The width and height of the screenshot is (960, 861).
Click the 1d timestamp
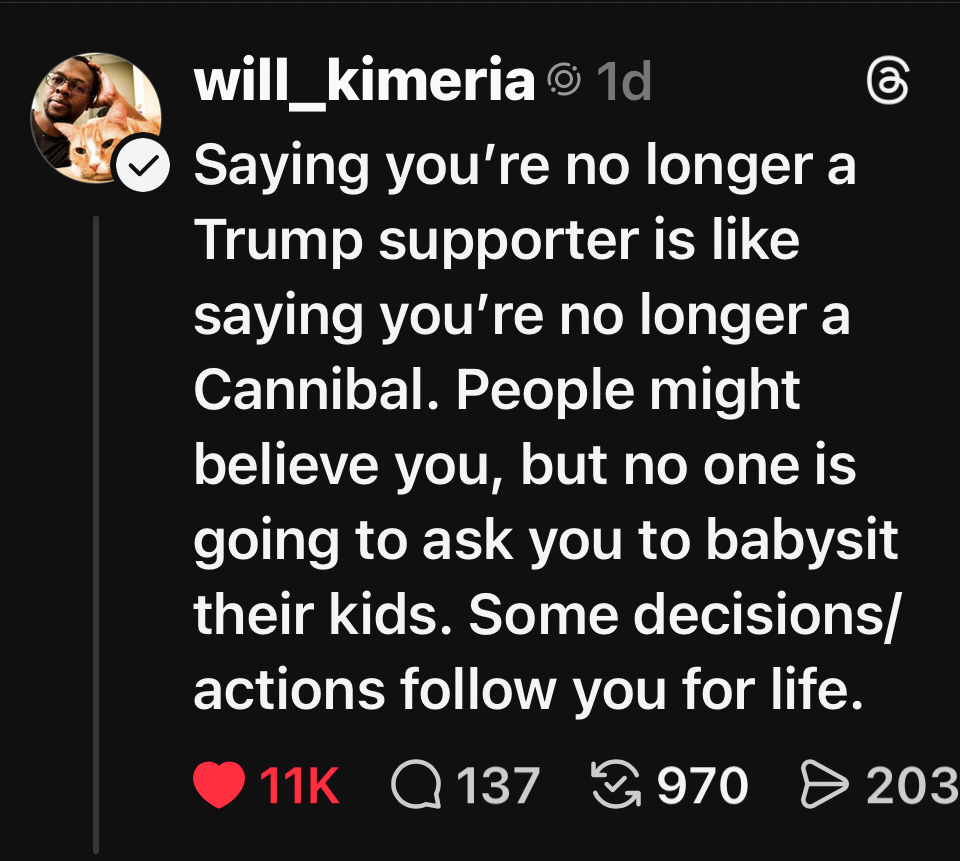(x=623, y=82)
